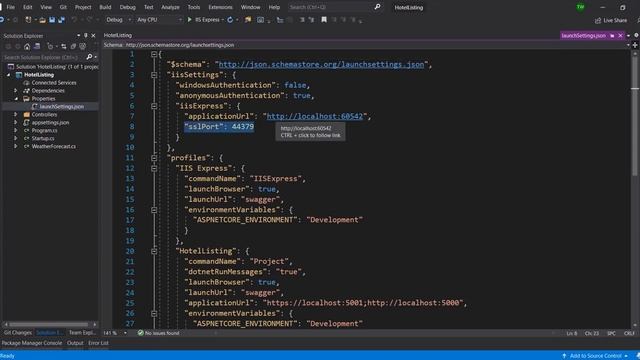Start debugging with green play icon
The height and width of the screenshot is (360, 640).
[x=189, y=20]
